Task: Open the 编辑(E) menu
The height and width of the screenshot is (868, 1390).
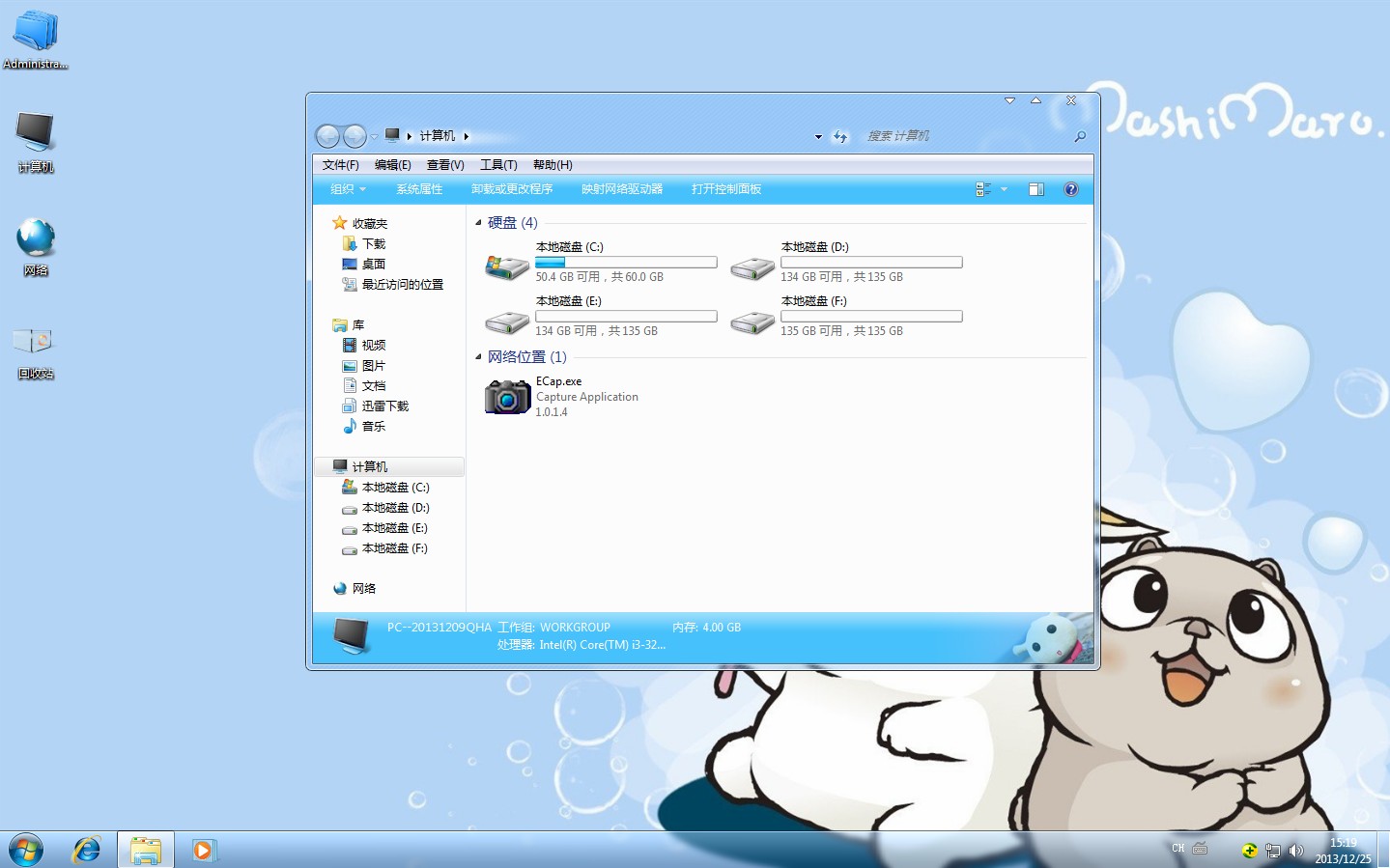Action: (392, 165)
